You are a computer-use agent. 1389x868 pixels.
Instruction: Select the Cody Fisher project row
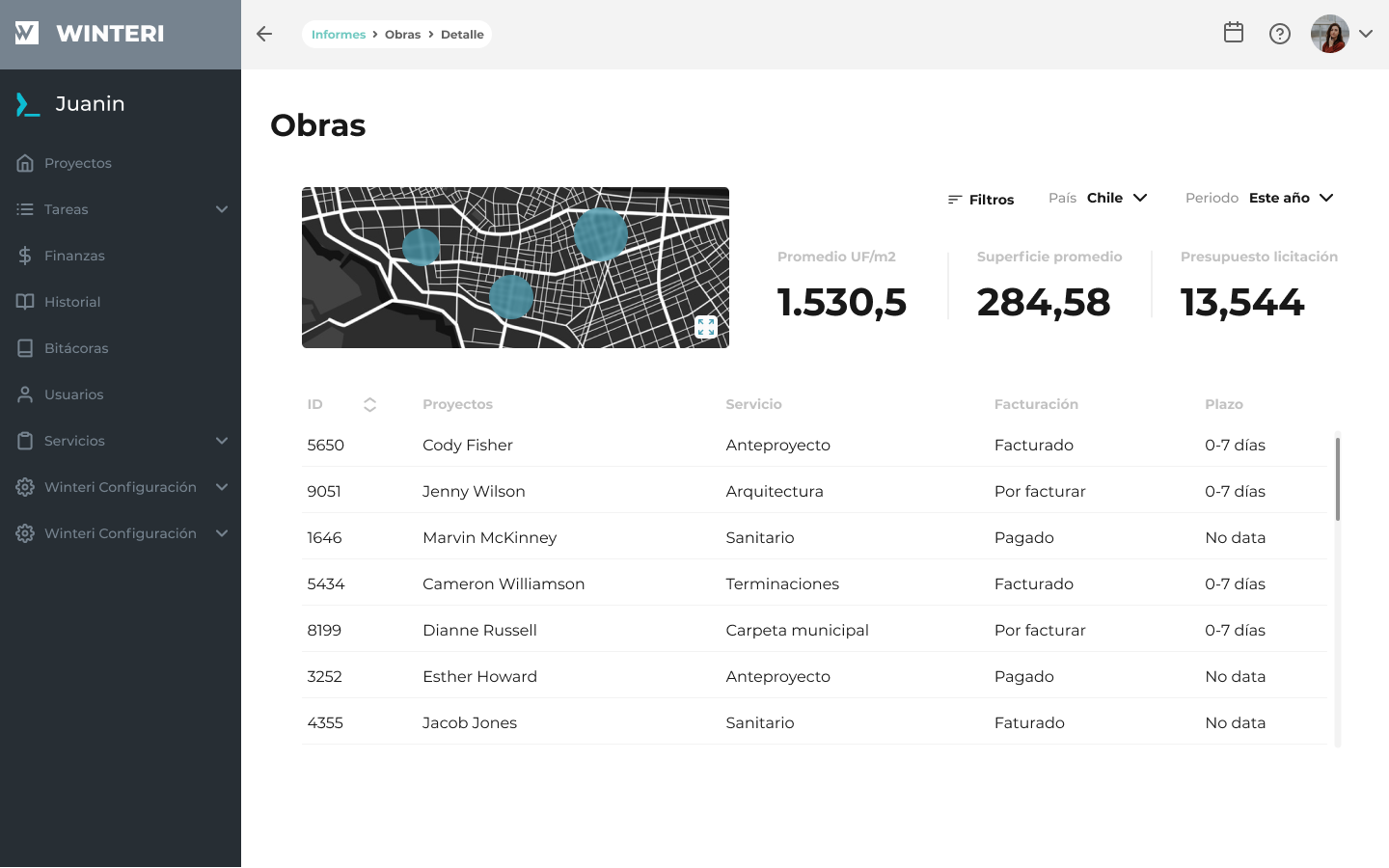468,445
